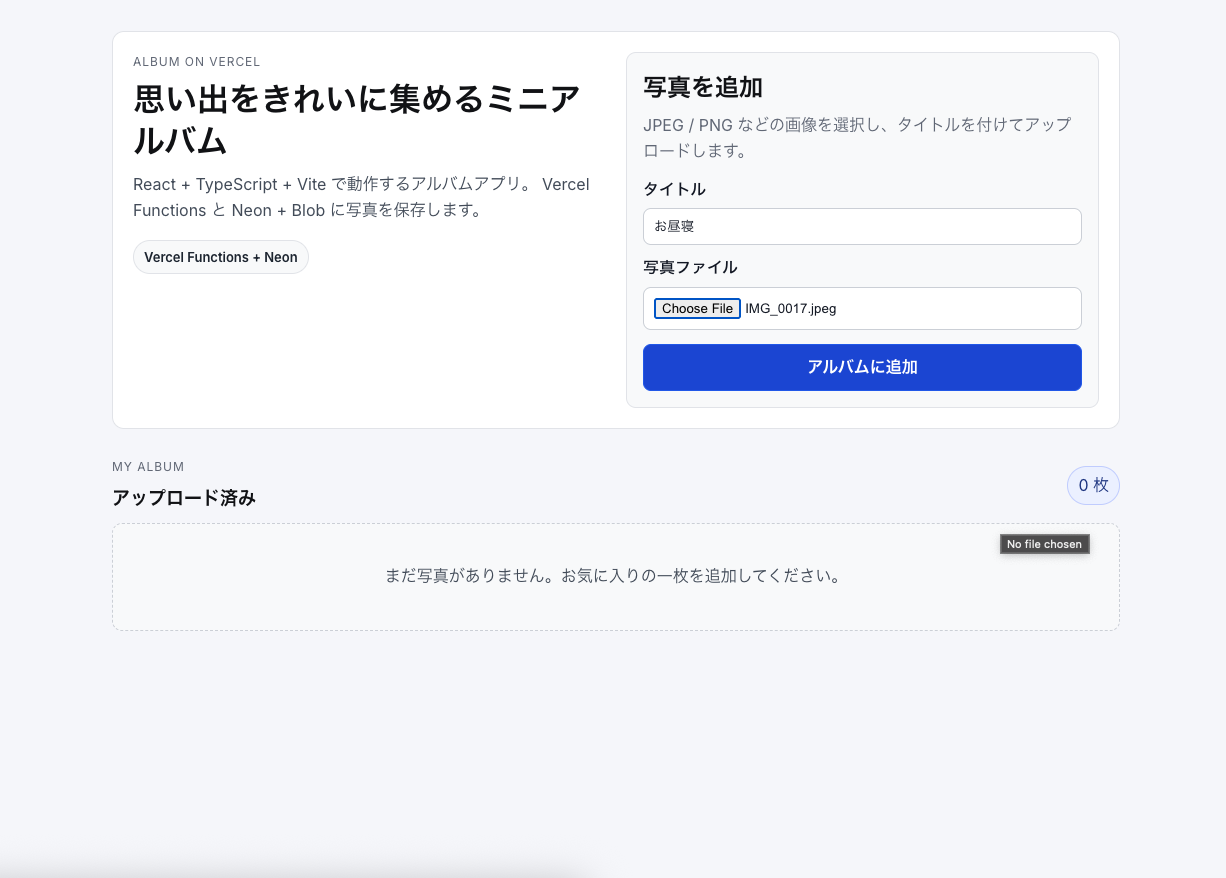
Task: Click the MY ALBUM section label
Action: 148,466
